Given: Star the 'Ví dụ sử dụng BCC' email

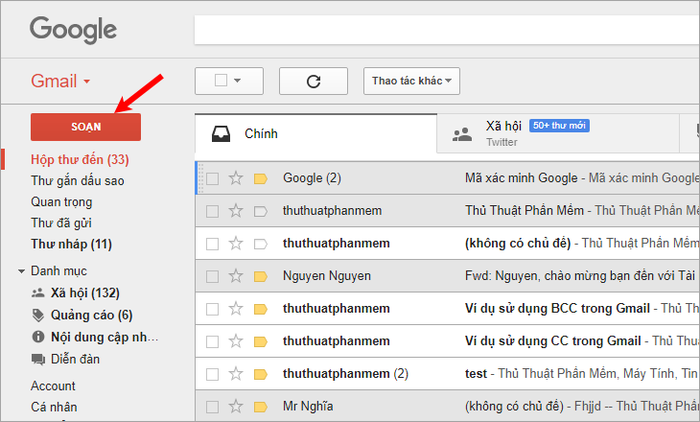Looking at the screenshot, I should click(236, 309).
